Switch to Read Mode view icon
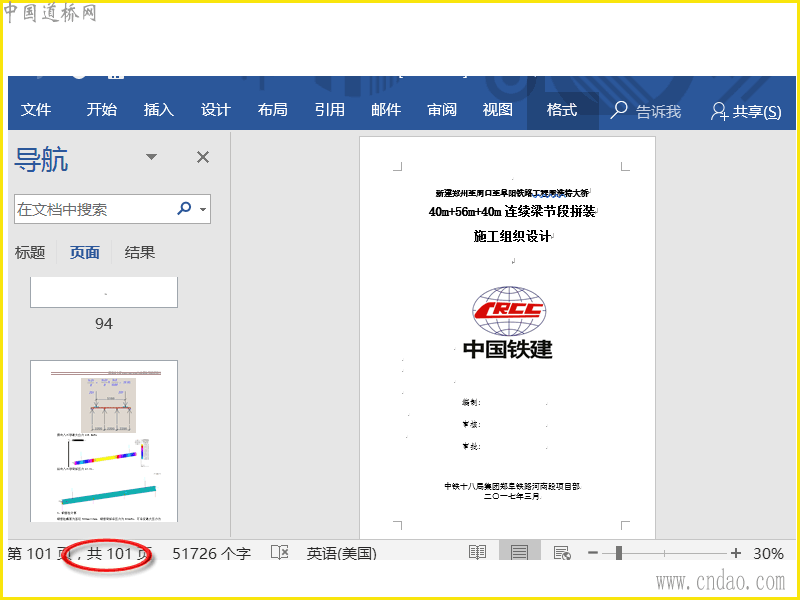This screenshot has width=800, height=600. pyautogui.click(x=478, y=553)
